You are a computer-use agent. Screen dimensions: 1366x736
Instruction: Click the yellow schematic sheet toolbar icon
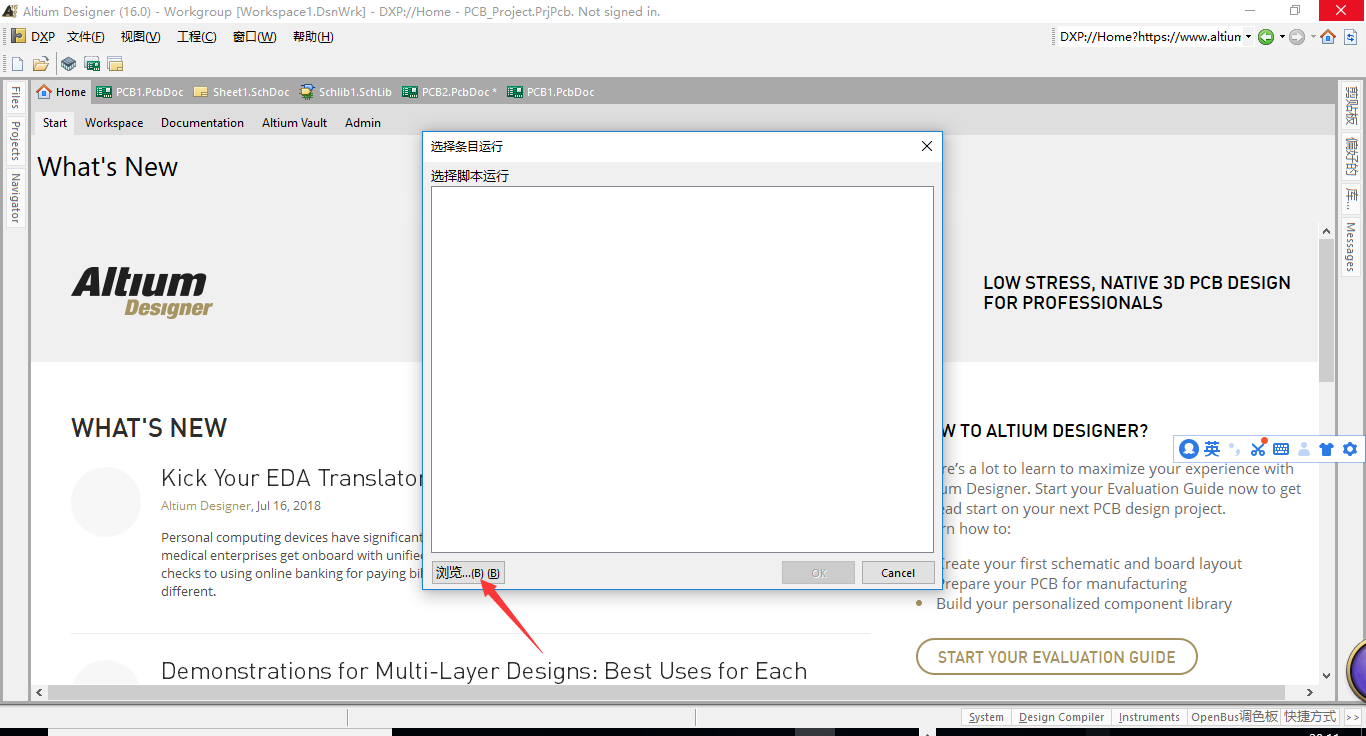point(116,64)
